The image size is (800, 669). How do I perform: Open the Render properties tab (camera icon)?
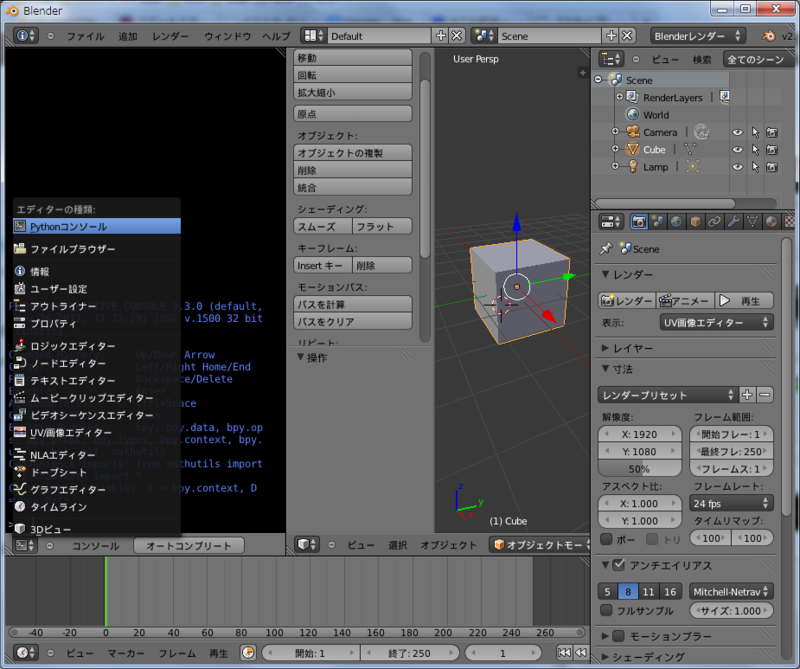639,222
